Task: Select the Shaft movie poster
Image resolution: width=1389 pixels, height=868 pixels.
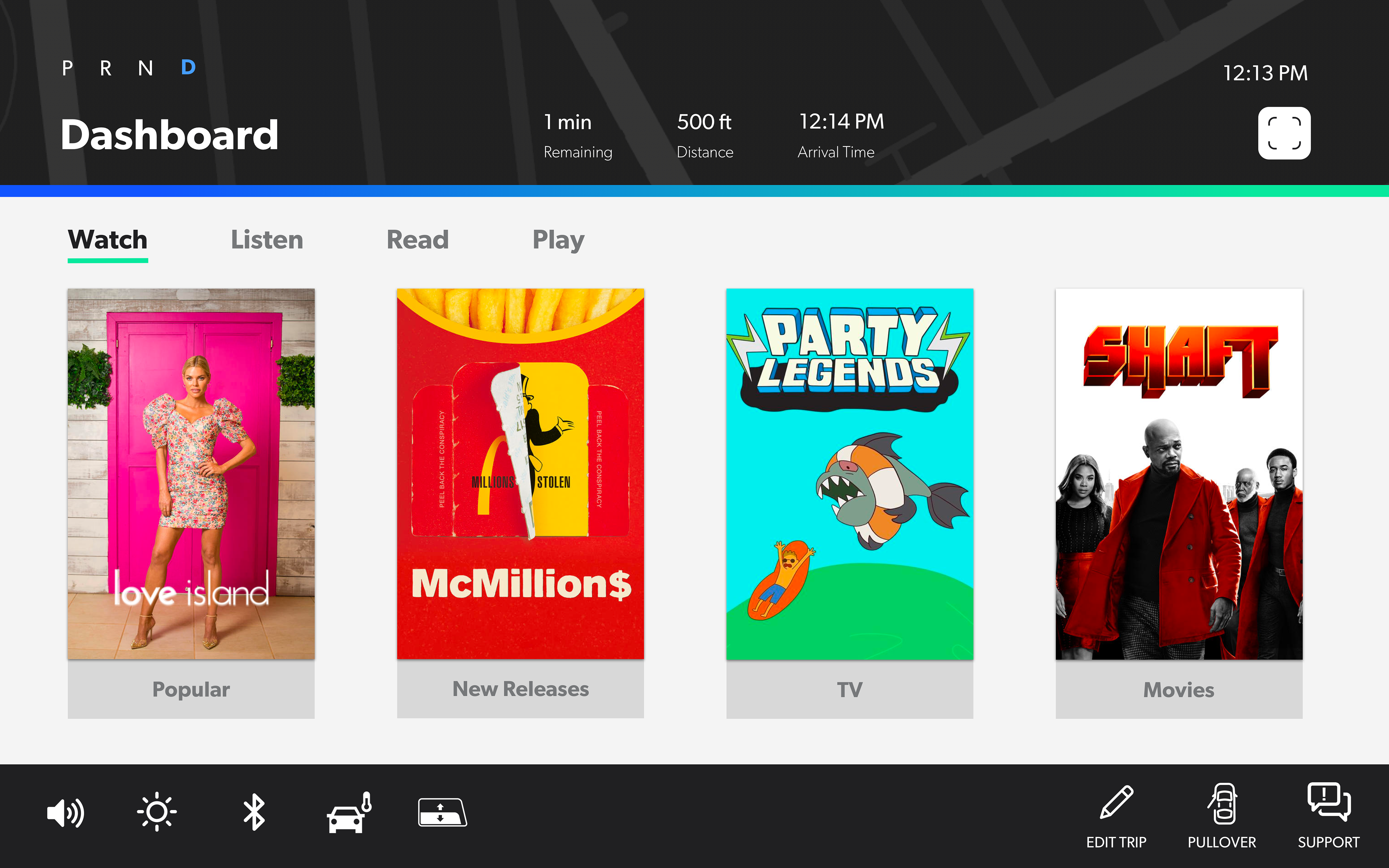Action: coord(1179,474)
